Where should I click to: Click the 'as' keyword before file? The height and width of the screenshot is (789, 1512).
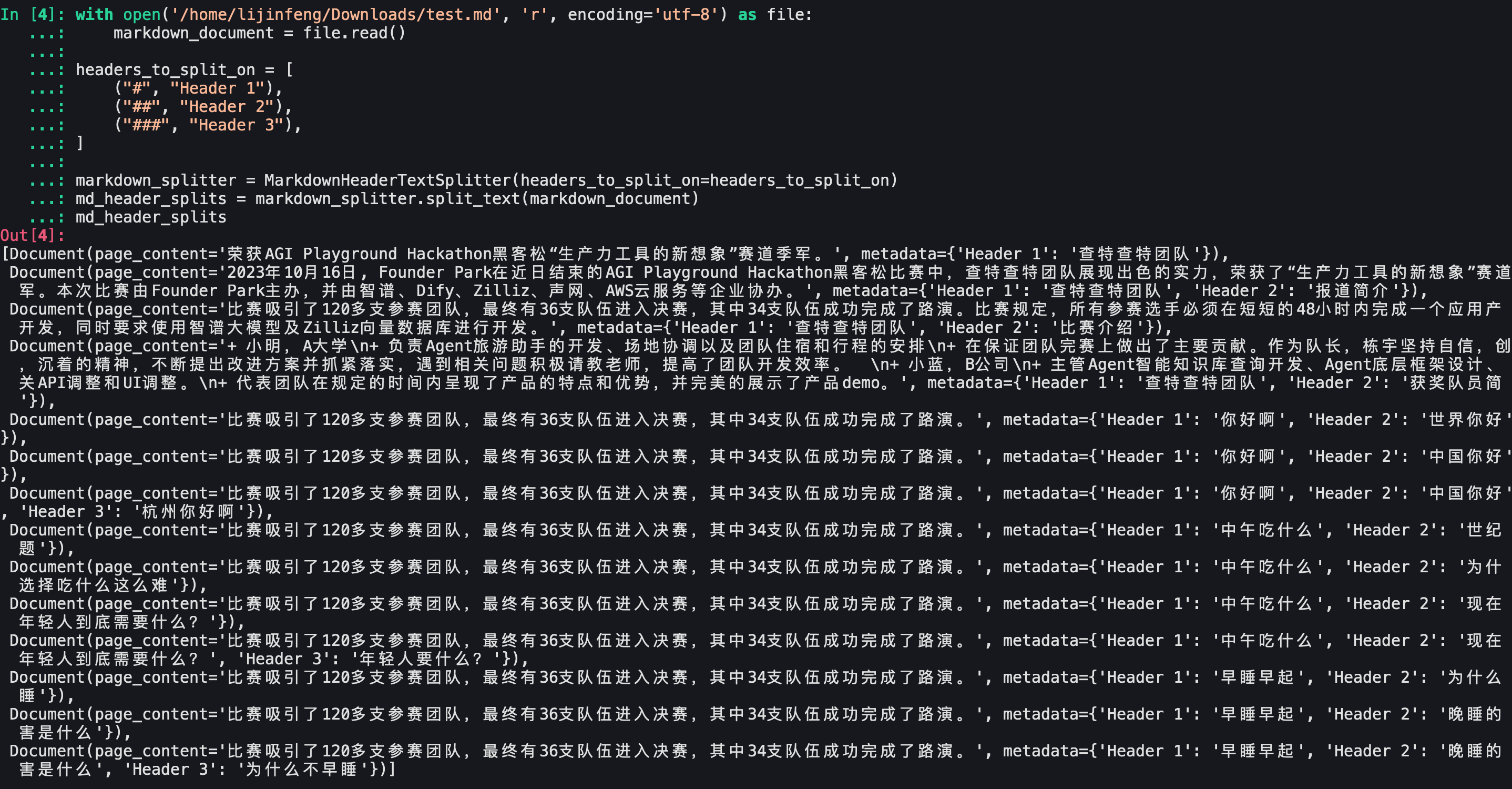point(747,14)
